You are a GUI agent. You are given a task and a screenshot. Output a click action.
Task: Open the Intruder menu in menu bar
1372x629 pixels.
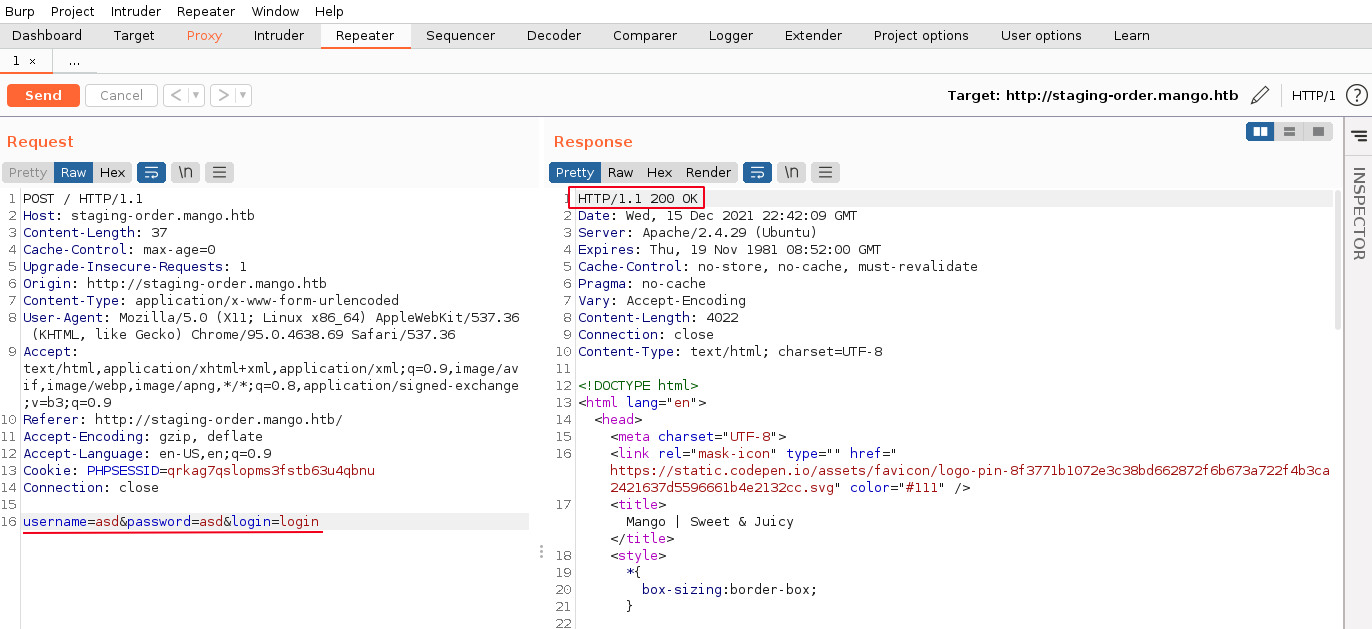pos(134,11)
